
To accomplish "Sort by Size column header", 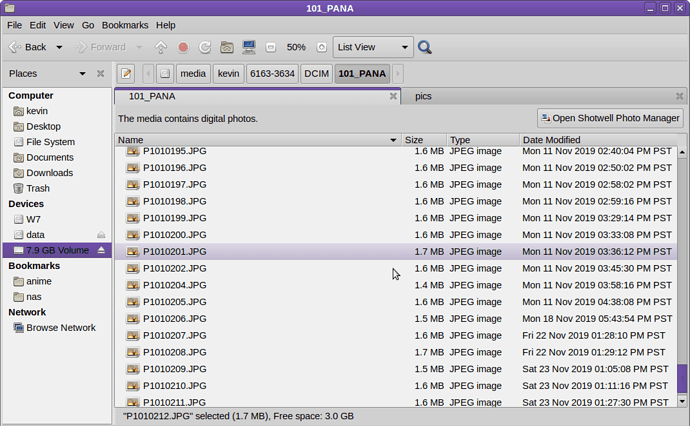I will pyautogui.click(x=424, y=140).
